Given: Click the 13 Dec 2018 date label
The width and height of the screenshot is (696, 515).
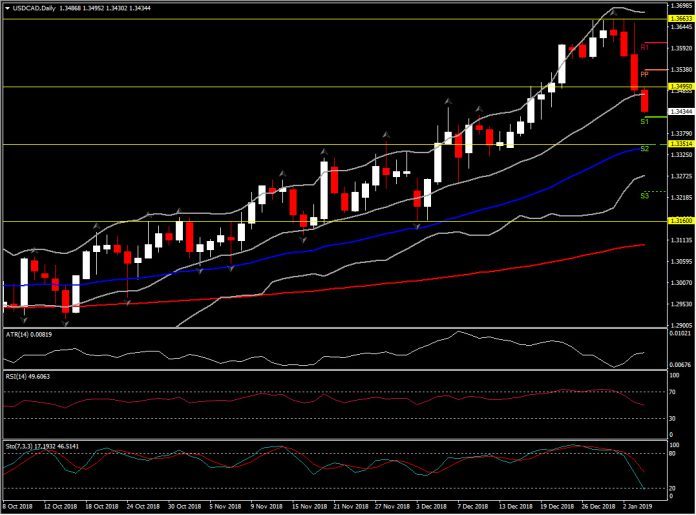Looking at the screenshot, I should [x=515, y=506].
